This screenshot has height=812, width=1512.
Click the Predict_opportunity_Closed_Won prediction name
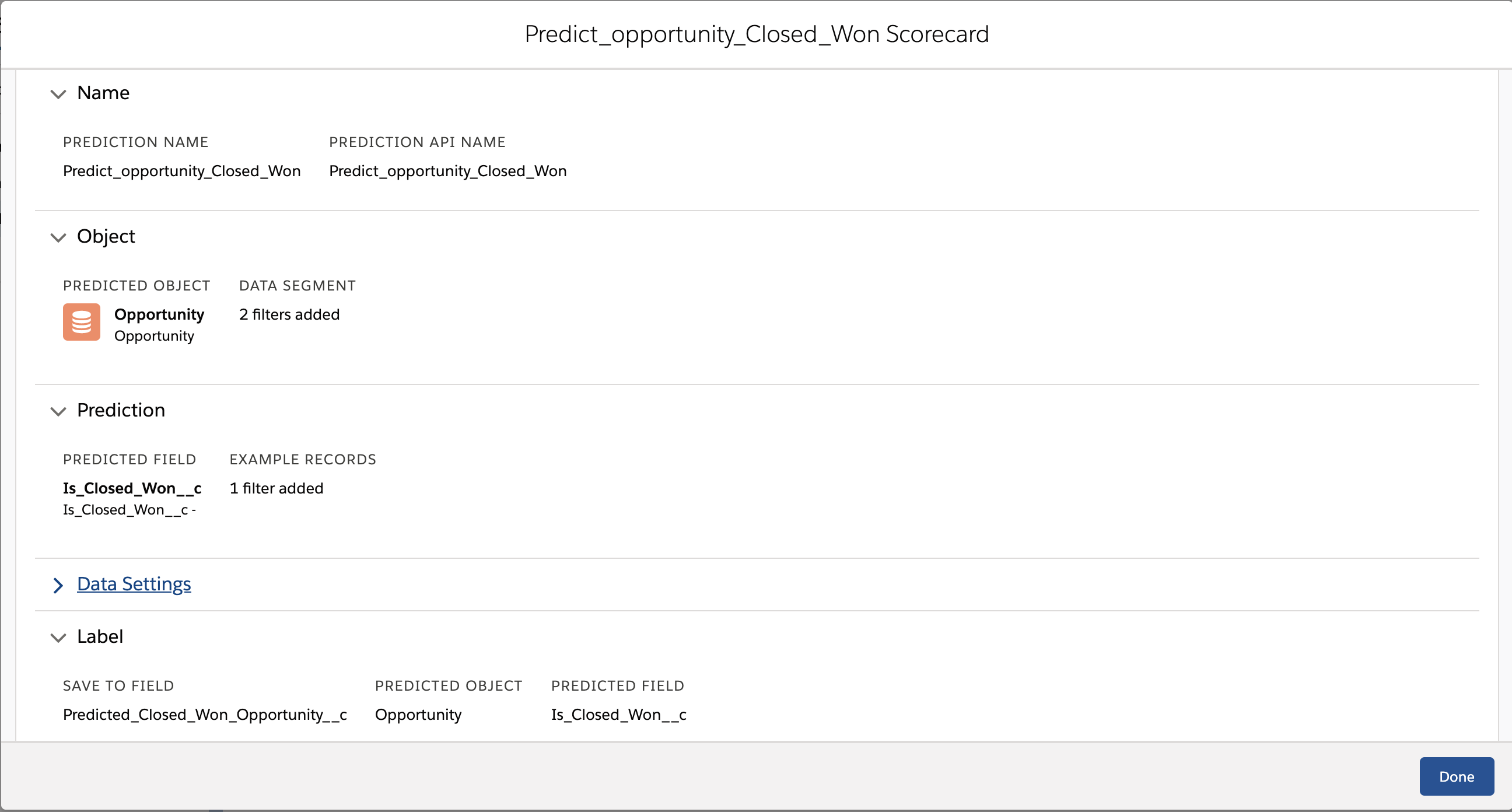pyautogui.click(x=182, y=171)
